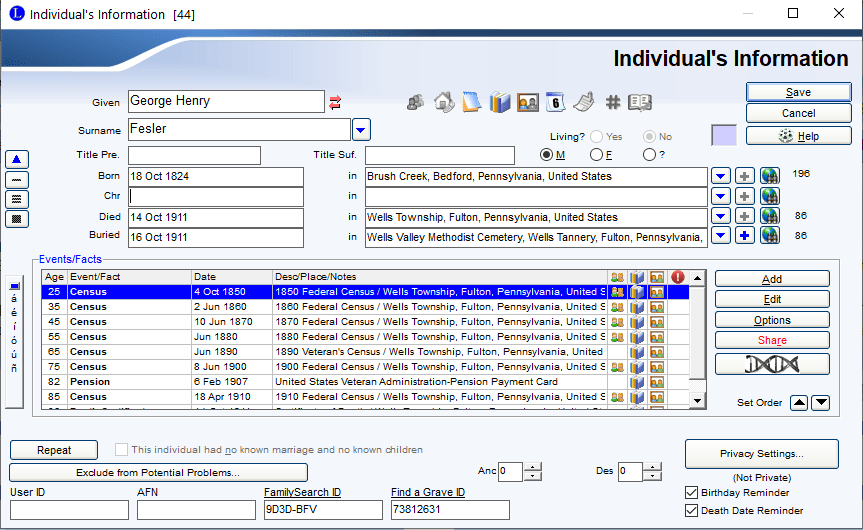The height and width of the screenshot is (530, 863).
Task: Click the blue plus icon on Buried row
Action: click(745, 237)
